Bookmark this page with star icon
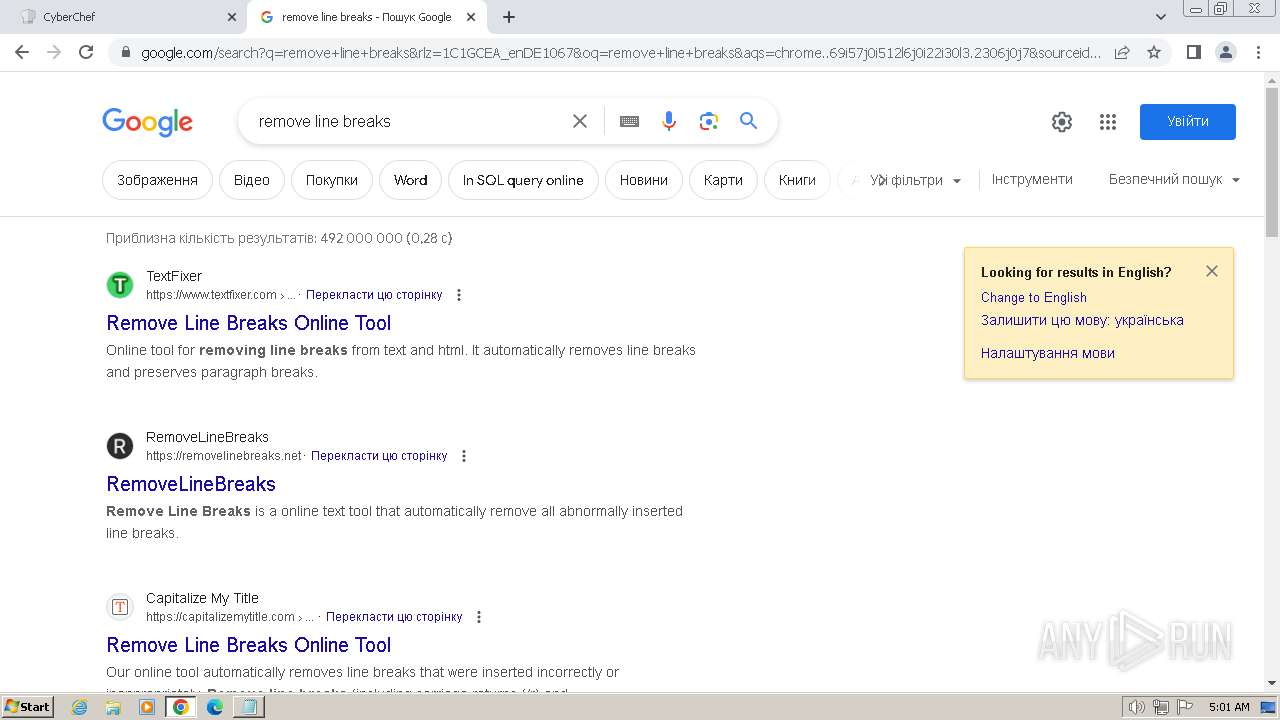1280x720 pixels. tap(1154, 52)
